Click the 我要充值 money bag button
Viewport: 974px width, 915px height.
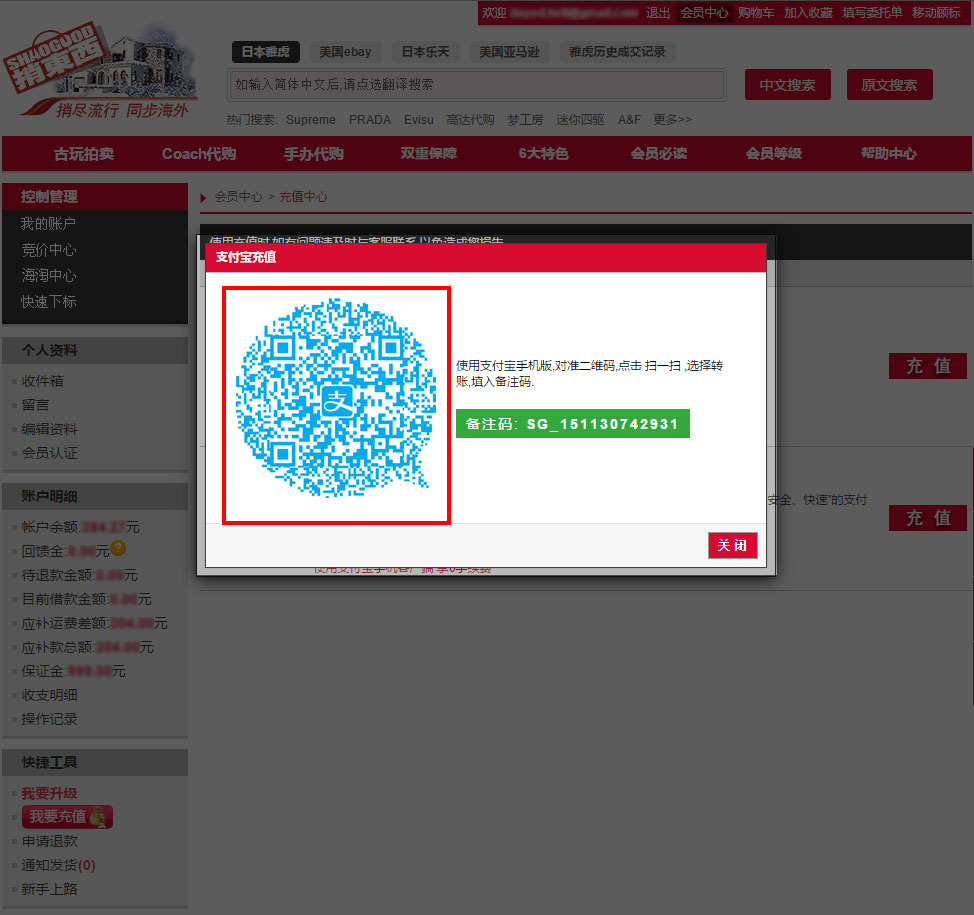(67, 817)
